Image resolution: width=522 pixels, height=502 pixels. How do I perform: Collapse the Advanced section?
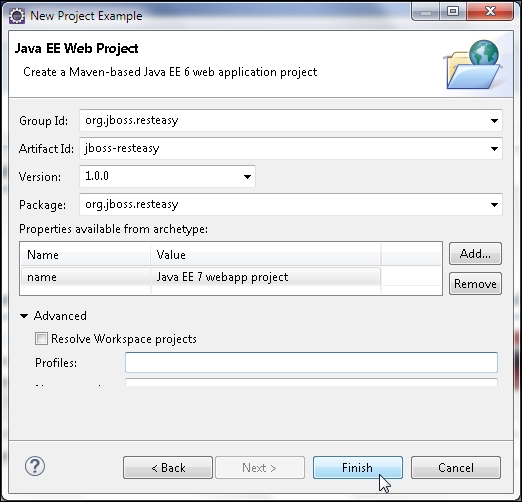coord(24,316)
